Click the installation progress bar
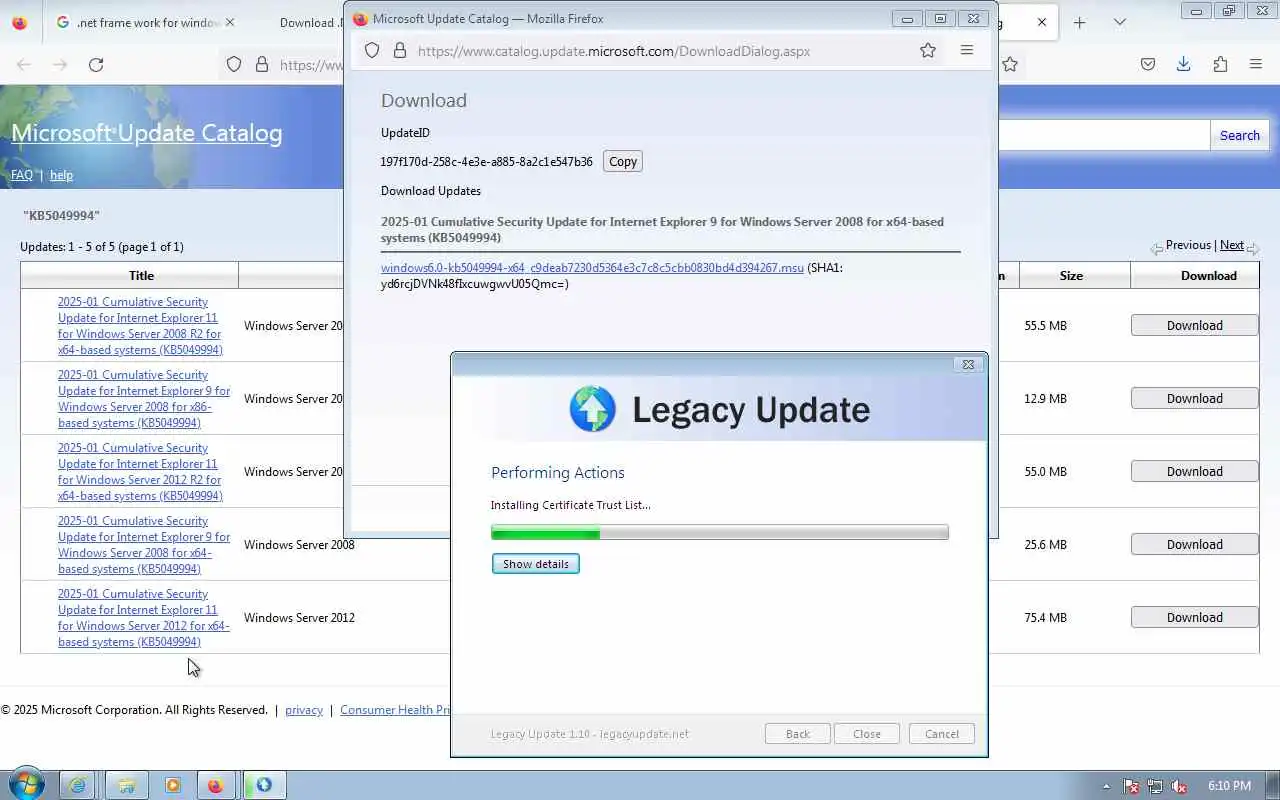The height and width of the screenshot is (800, 1280). click(x=720, y=533)
